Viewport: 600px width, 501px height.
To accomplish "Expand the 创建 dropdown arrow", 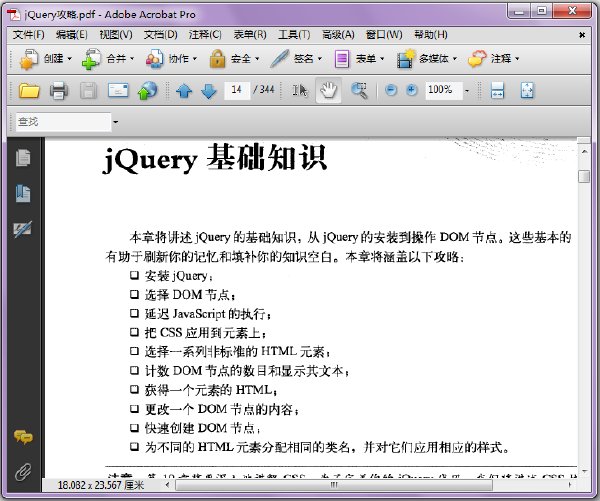I will pyautogui.click(x=70, y=59).
